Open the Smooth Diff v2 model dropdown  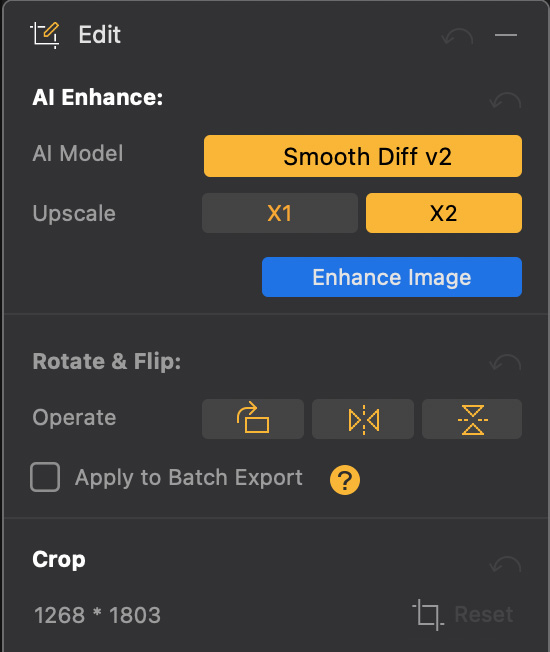pyautogui.click(x=363, y=156)
